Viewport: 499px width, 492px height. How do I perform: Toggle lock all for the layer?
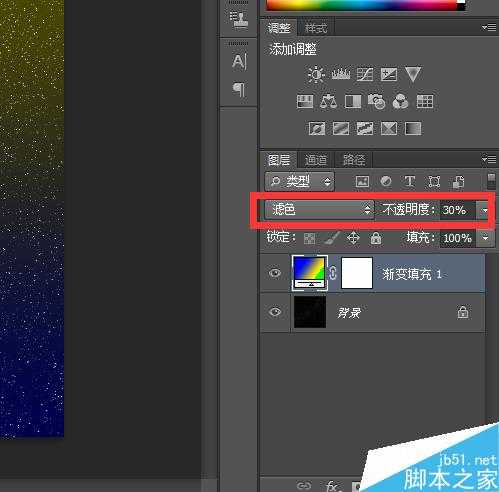click(x=376, y=238)
